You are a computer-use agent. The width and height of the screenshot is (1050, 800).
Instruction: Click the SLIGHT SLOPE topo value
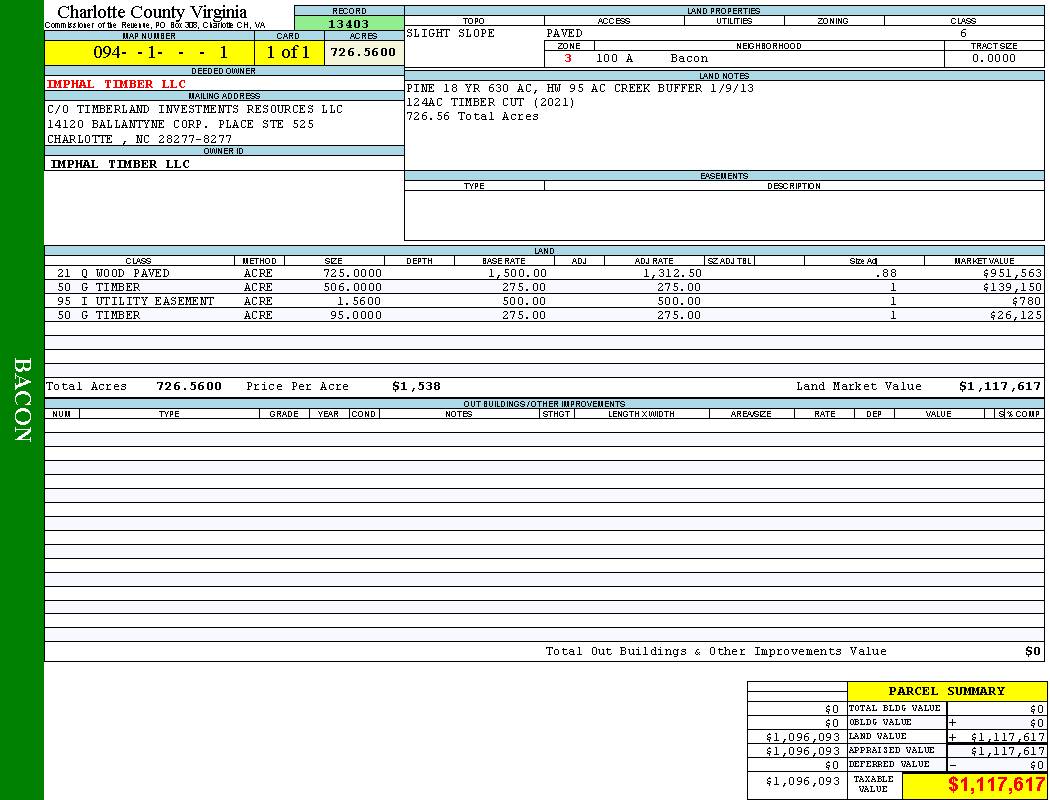[x=450, y=33]
